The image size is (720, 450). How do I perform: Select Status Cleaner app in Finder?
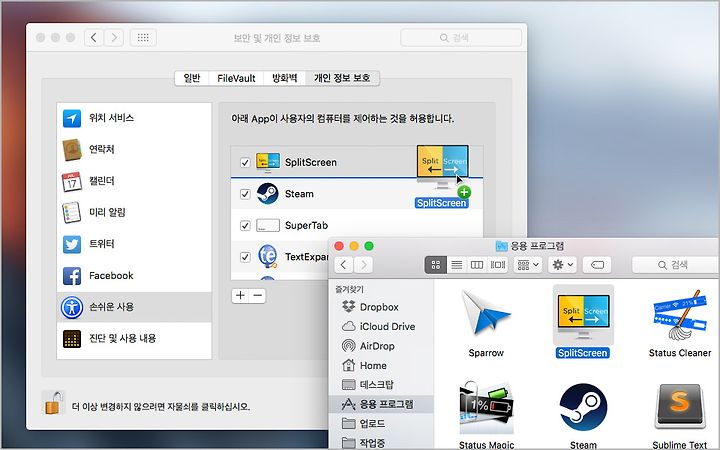(x=680, y=321)
